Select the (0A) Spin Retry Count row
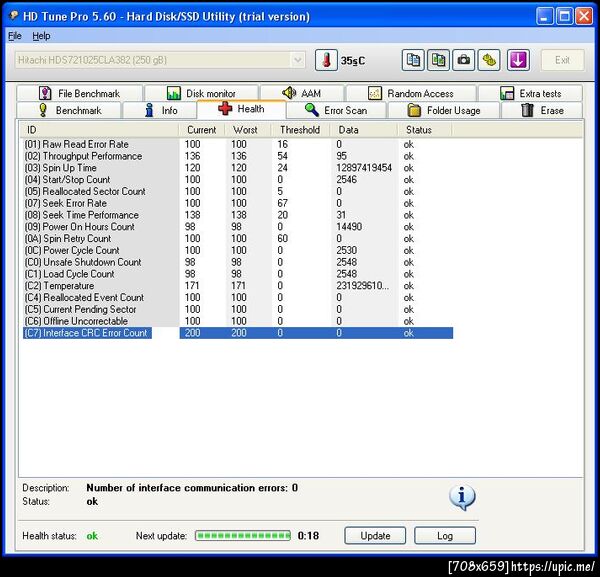 237,239
